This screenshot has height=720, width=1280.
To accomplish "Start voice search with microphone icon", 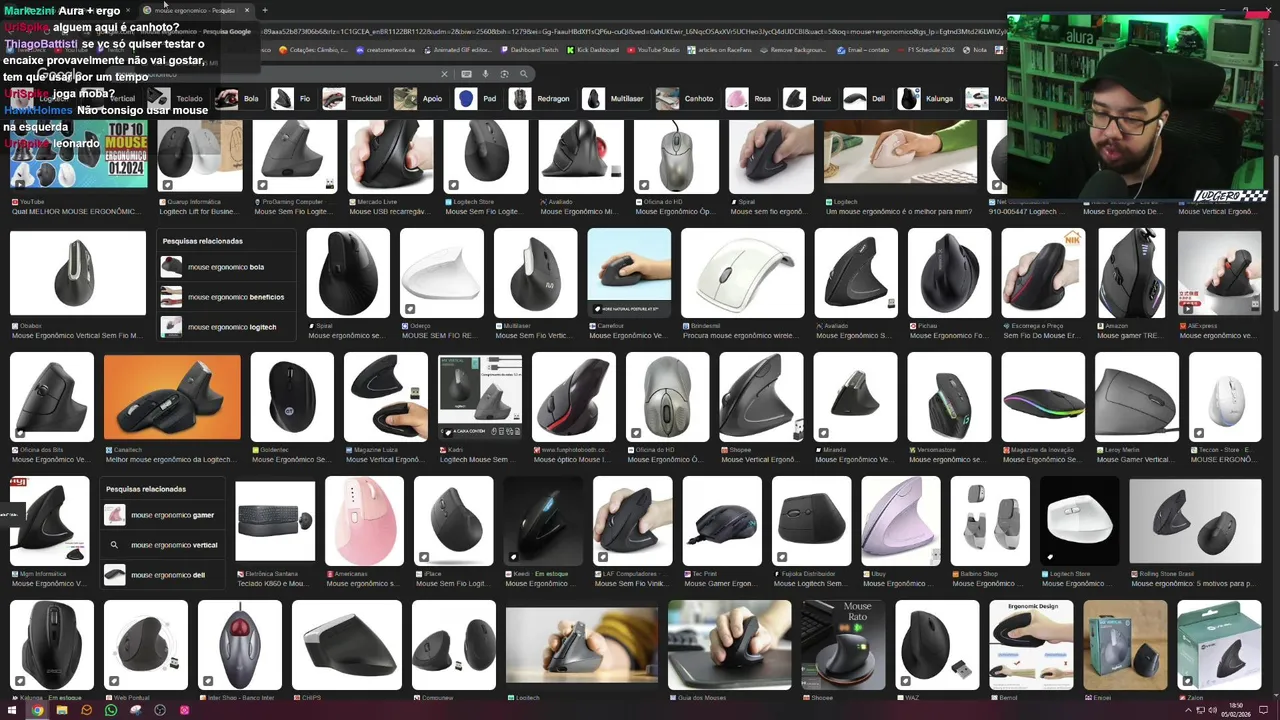I will 486,74.
